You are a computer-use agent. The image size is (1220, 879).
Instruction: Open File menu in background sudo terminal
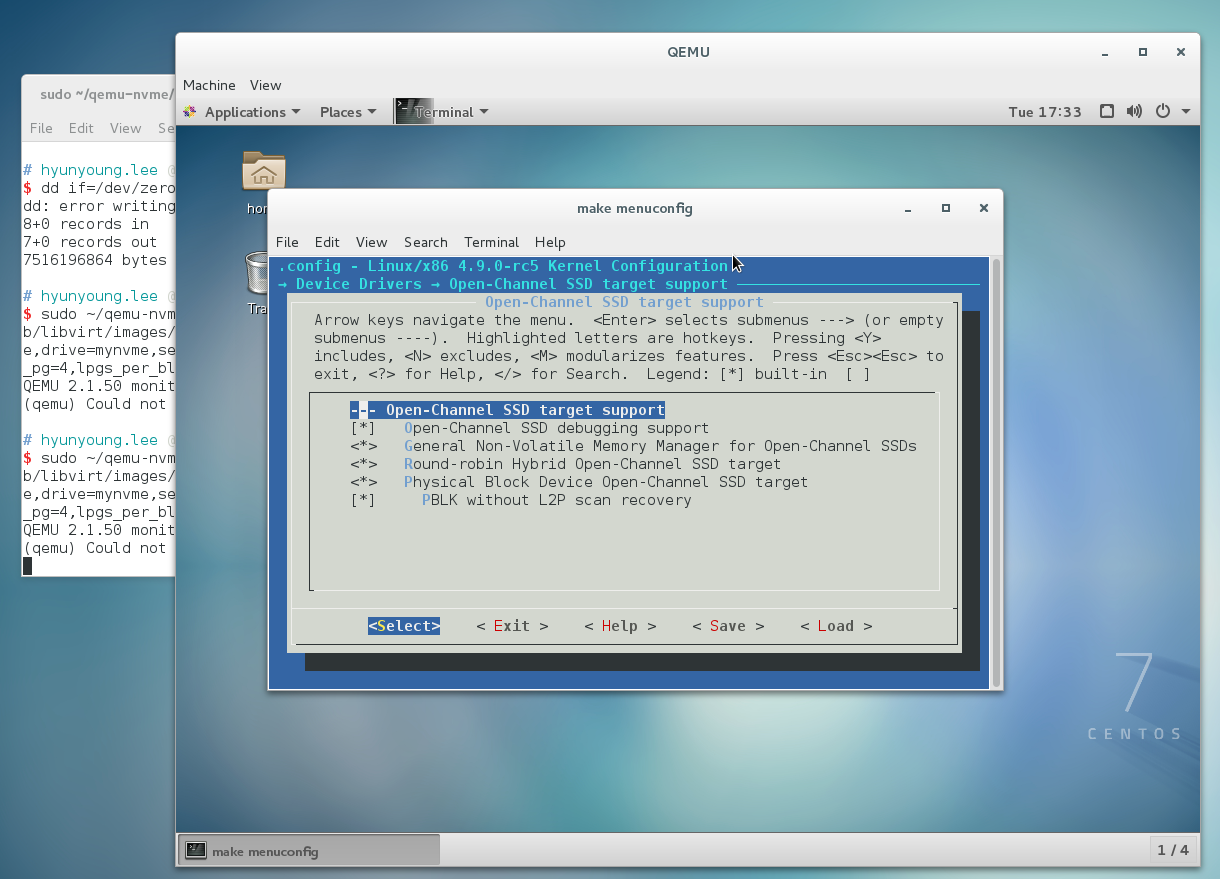click(41, 128)
